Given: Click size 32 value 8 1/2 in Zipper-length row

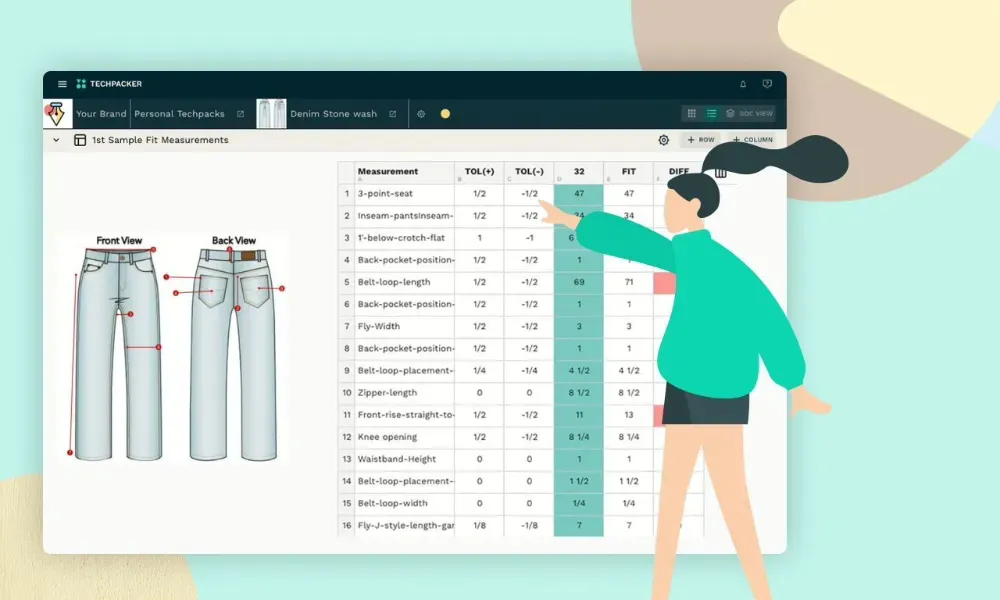Looking at the screenshot, I should pyautogui.click(x=578, y=393).
